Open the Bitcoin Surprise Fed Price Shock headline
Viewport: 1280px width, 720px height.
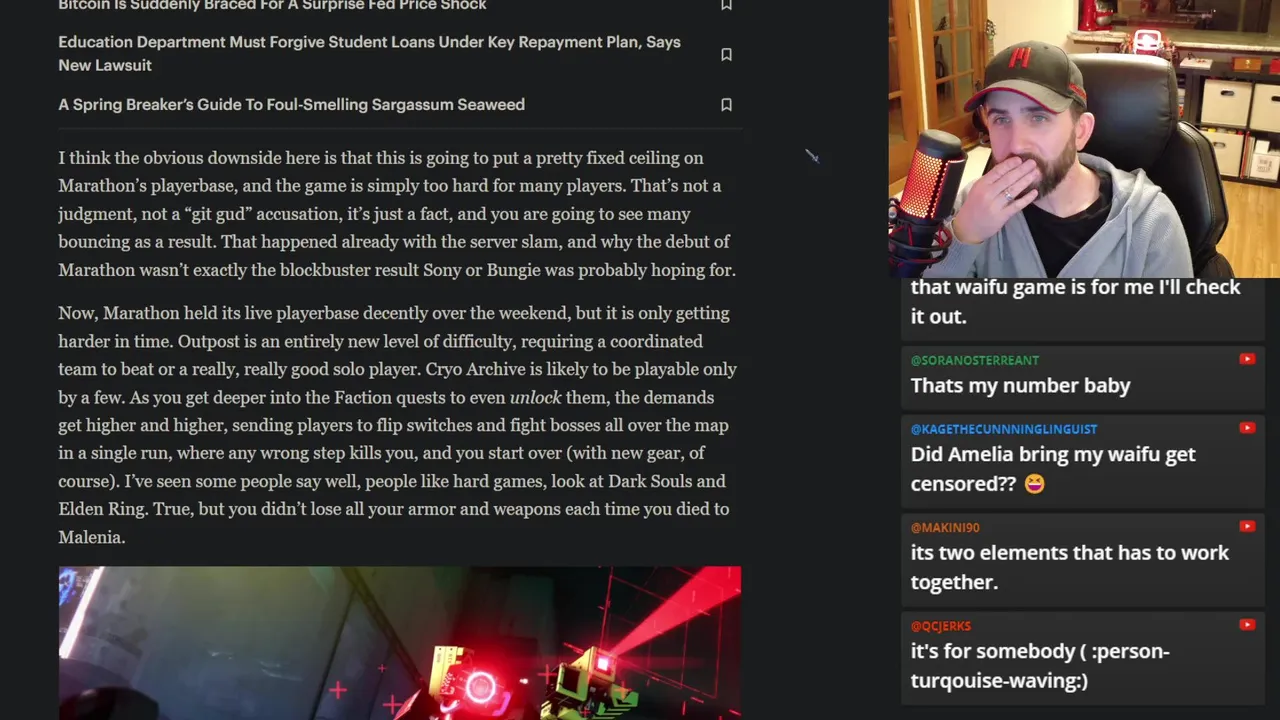click(272, 5)
